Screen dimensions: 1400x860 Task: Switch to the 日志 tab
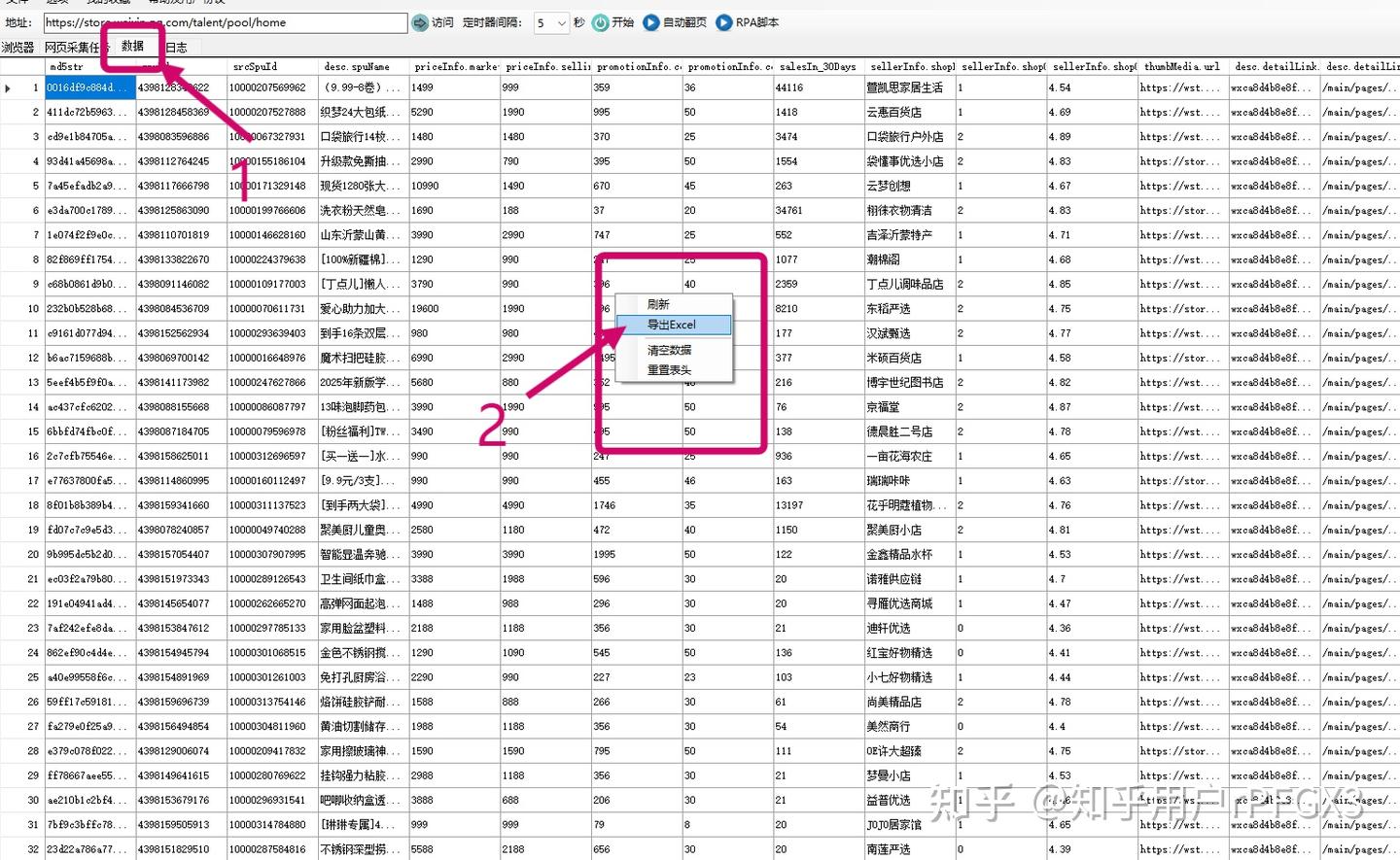click(x=176, y=47)
